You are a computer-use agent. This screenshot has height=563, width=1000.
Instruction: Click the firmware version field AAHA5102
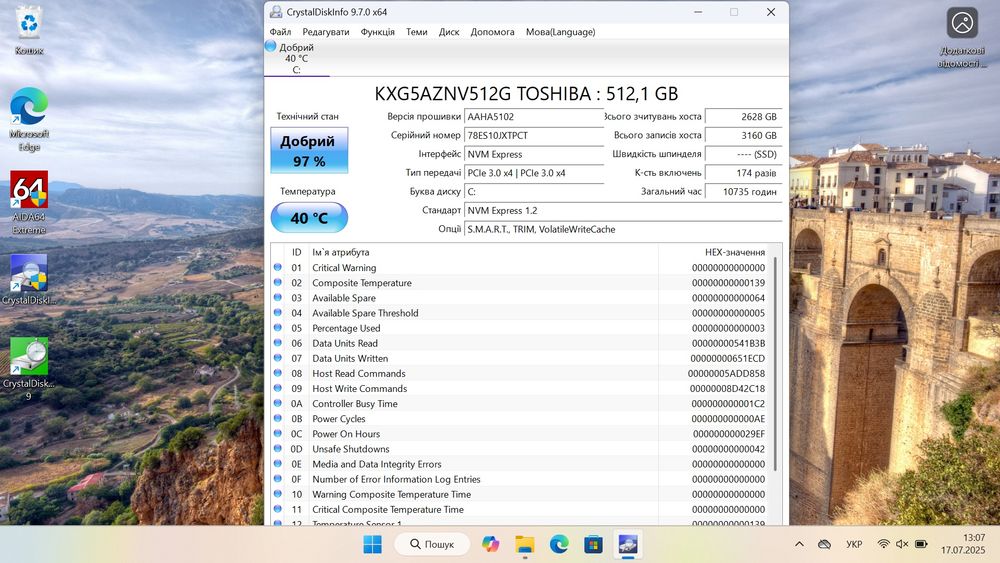[x=534, y=117]
